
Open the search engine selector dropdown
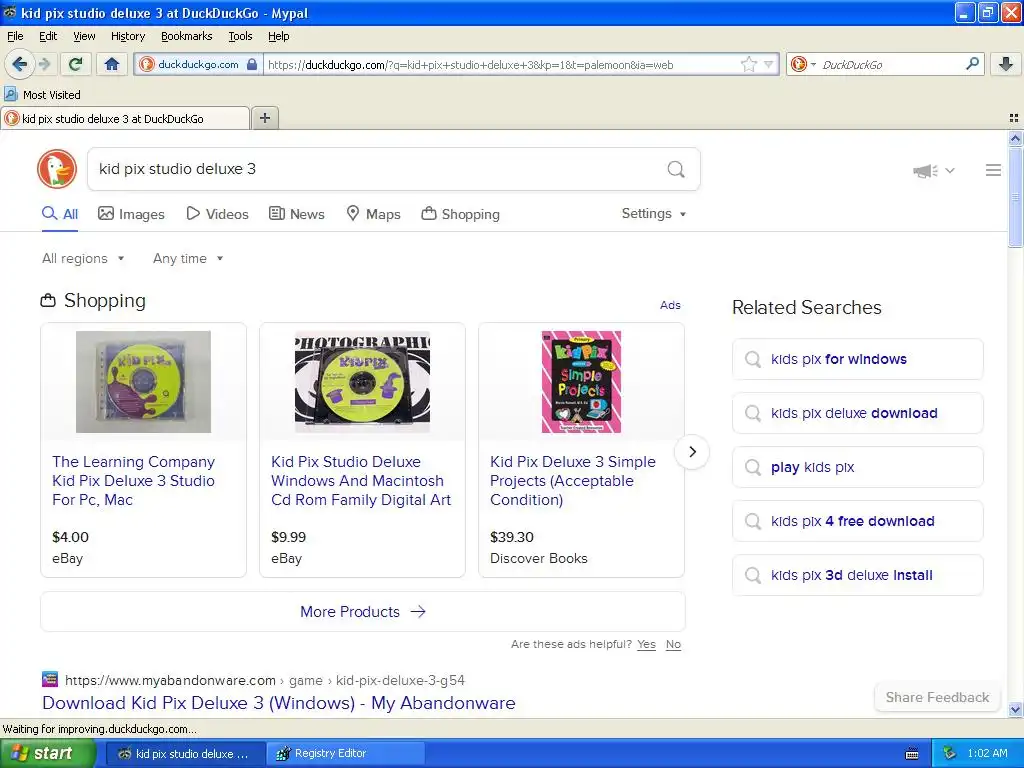pyautogui.click(x=803, y=64)
